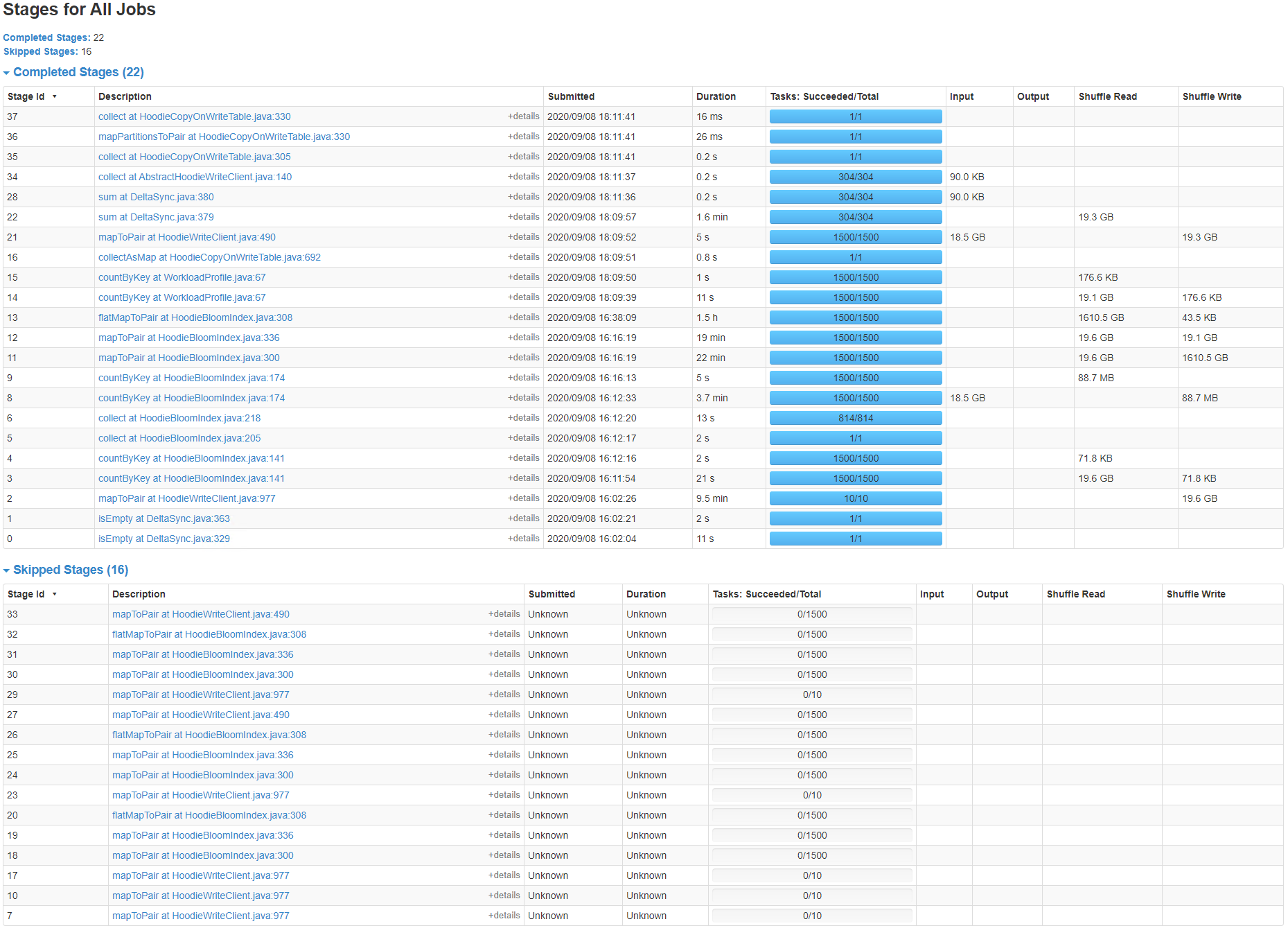Image resolution: width=1288 pixels, height=935 pixels.
Task: Open flatMapToPair at HoodieBloomIndex.java:308 completed stage
Action: (x=195, y=317)
